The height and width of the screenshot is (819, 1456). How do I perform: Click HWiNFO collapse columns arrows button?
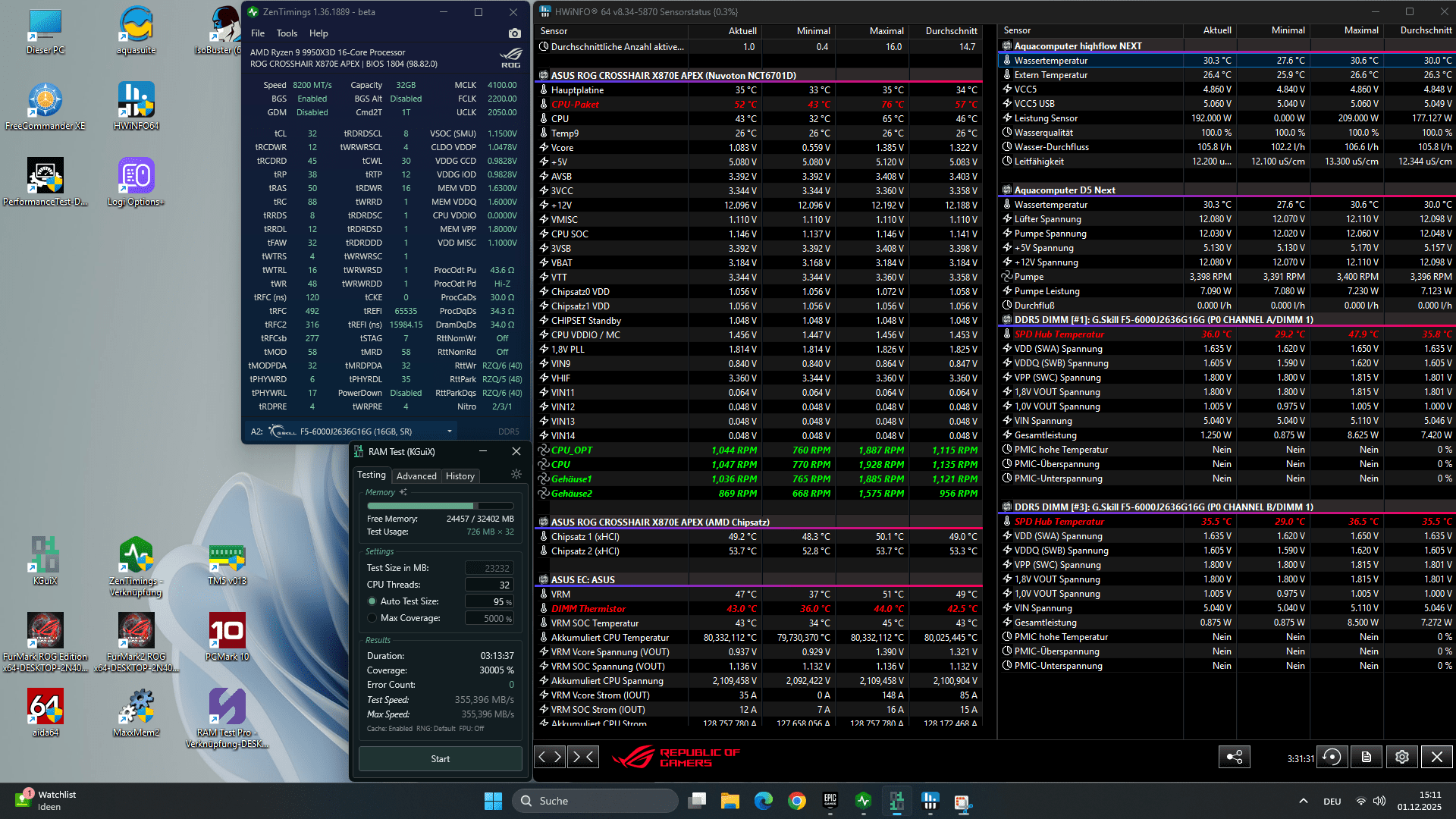[x=582, y=756]
